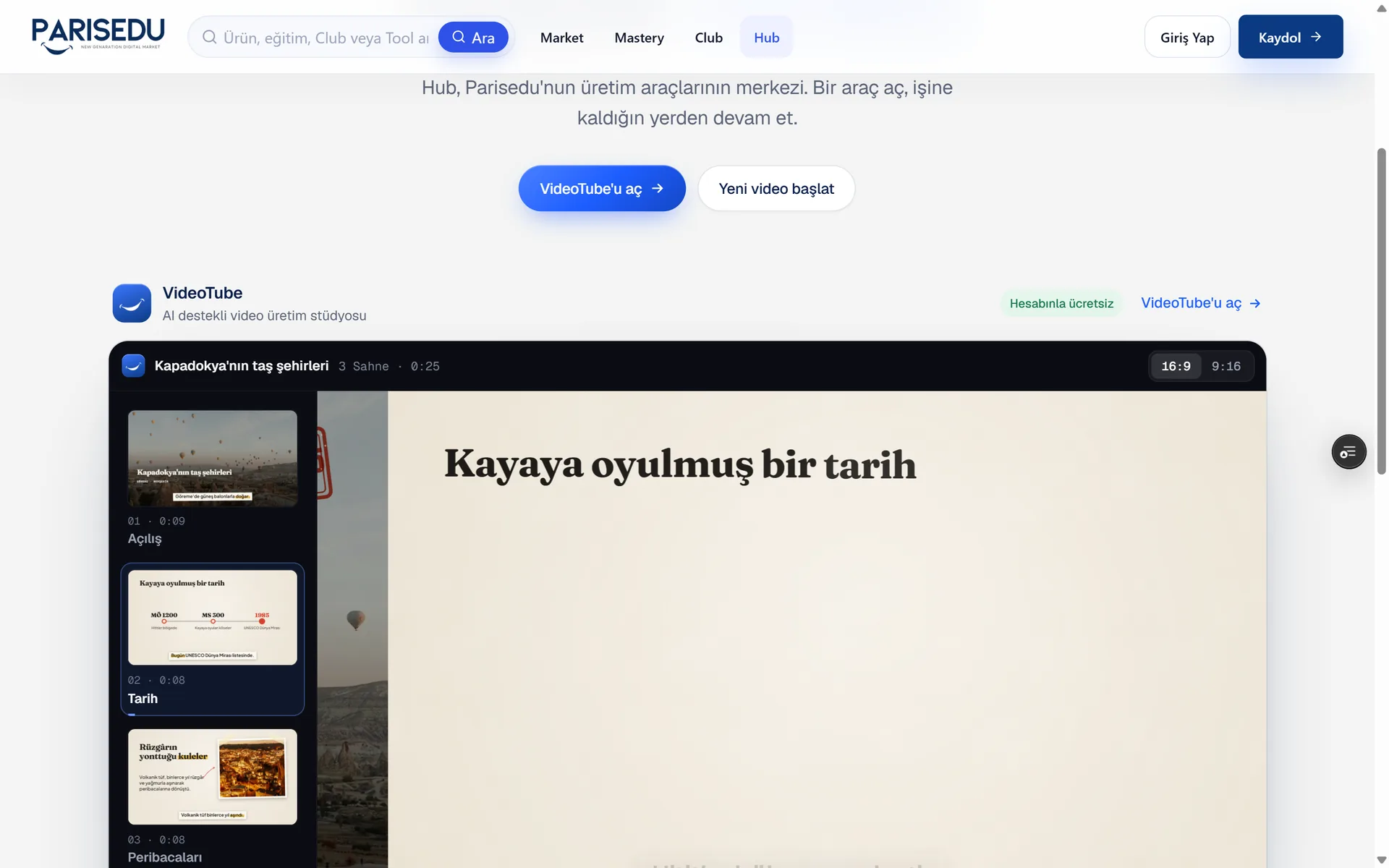
Task: Click the '3 Sahne · 0:25' info text
Action: click(x=389, y=366)
